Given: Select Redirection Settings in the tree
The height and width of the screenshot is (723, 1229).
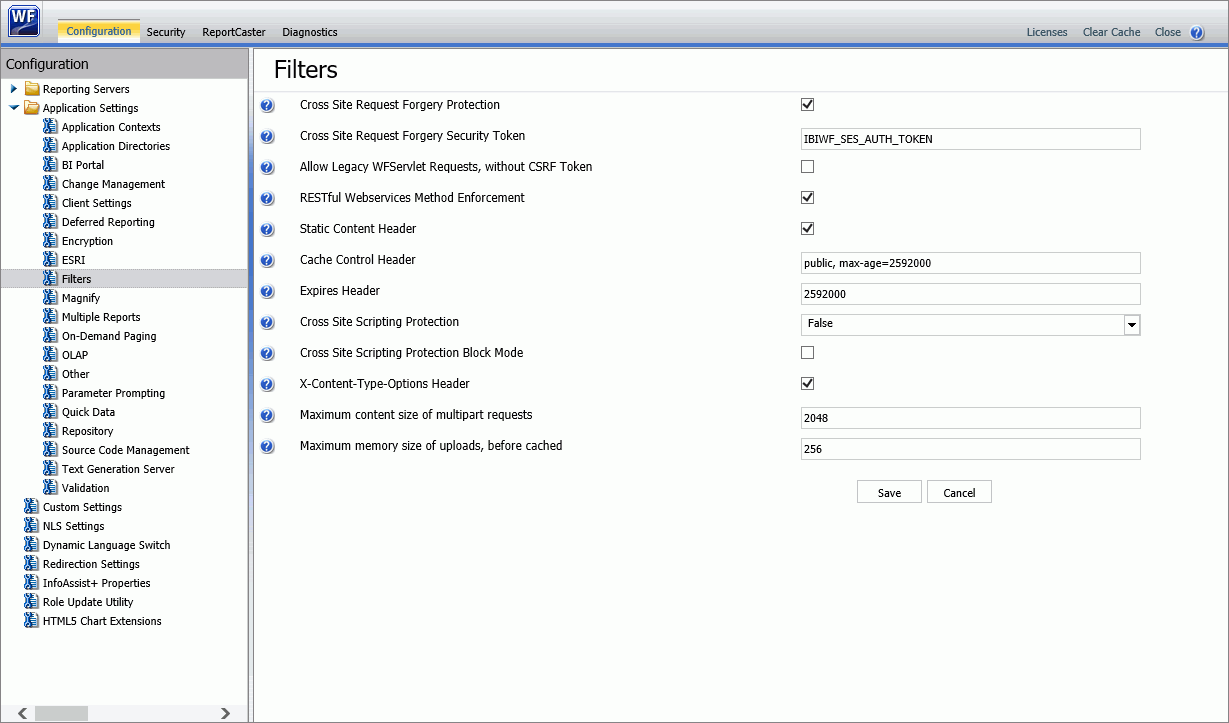Looking at the screenshot, I should [91, 564].
